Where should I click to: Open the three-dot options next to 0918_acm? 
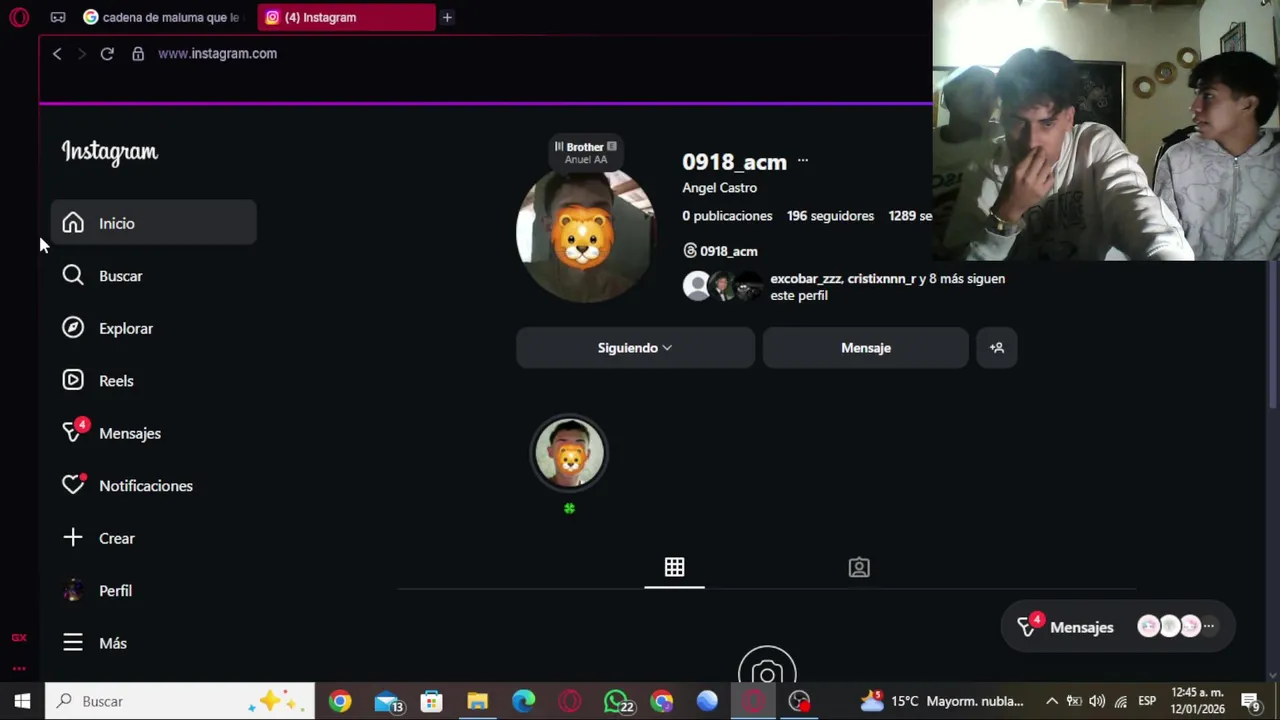(802, 161)
